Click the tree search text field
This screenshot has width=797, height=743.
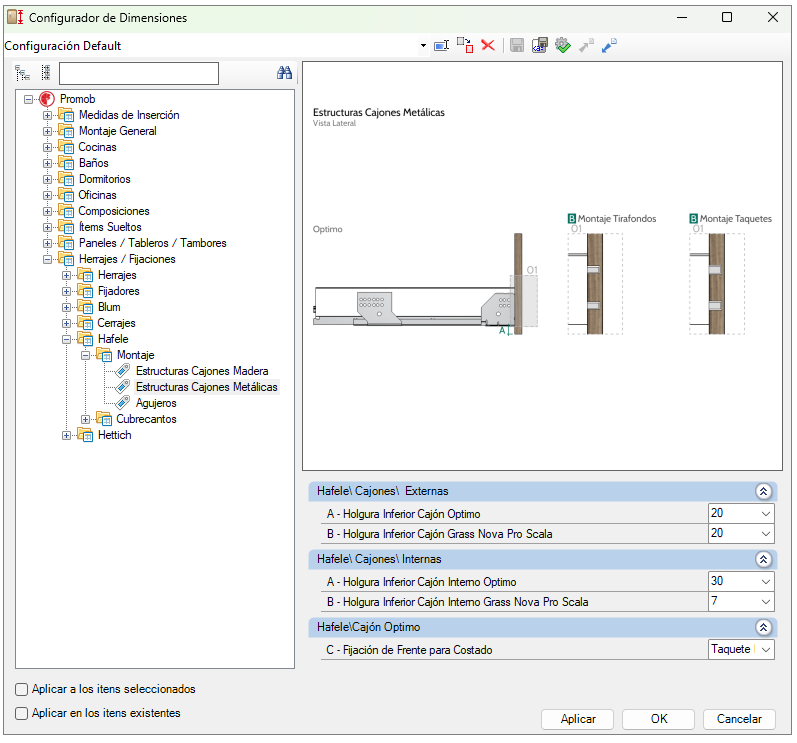click(138, 73)
